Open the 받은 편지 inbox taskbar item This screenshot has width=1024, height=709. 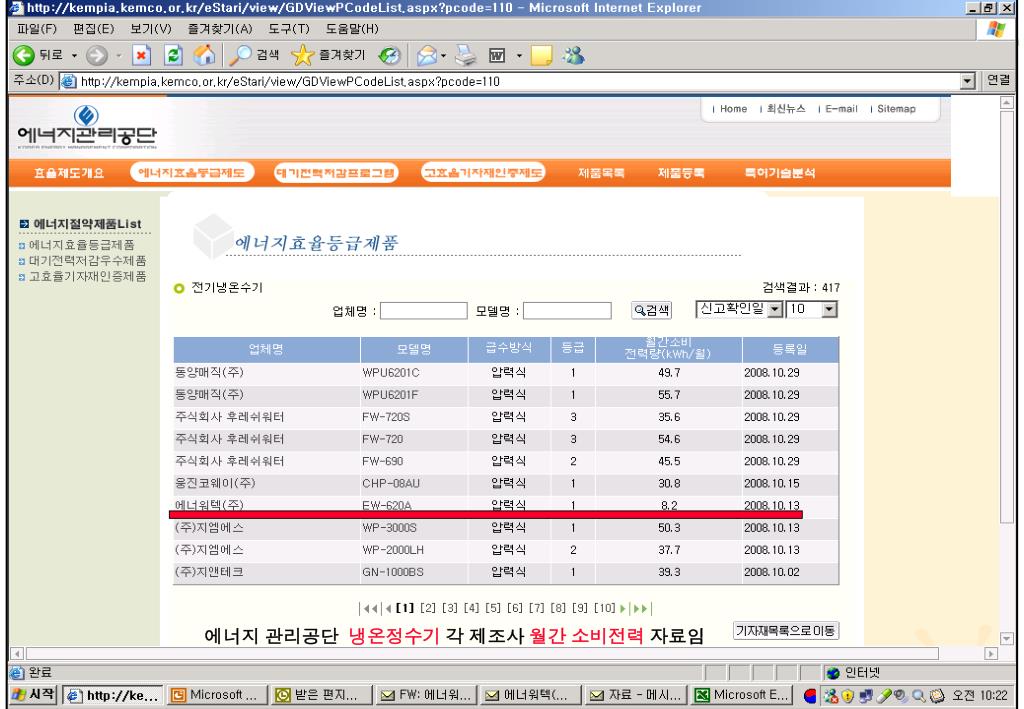[x=322, y=695]
